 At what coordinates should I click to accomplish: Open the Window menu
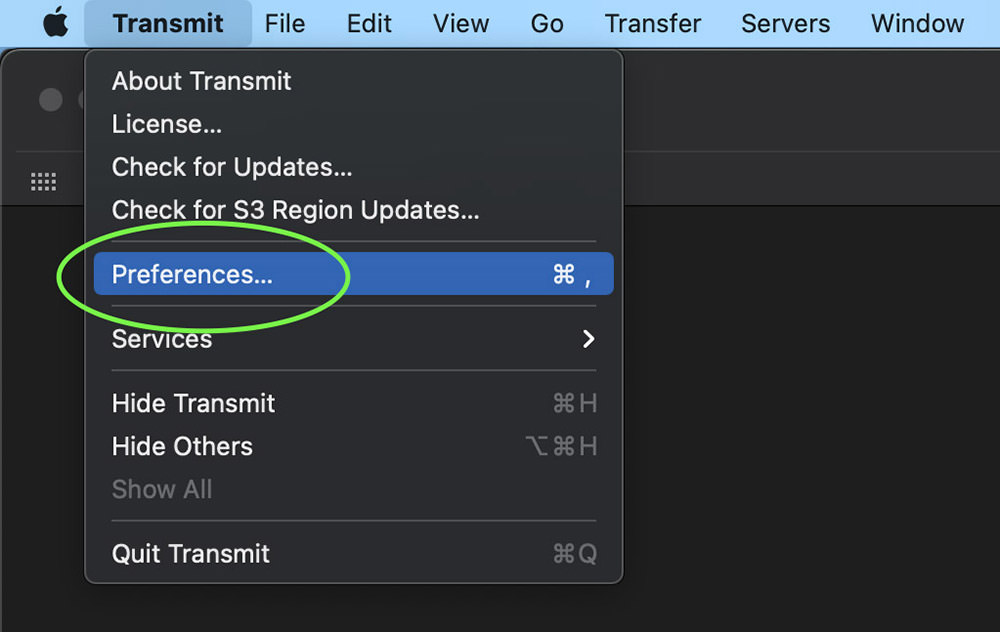coord(917,24)
